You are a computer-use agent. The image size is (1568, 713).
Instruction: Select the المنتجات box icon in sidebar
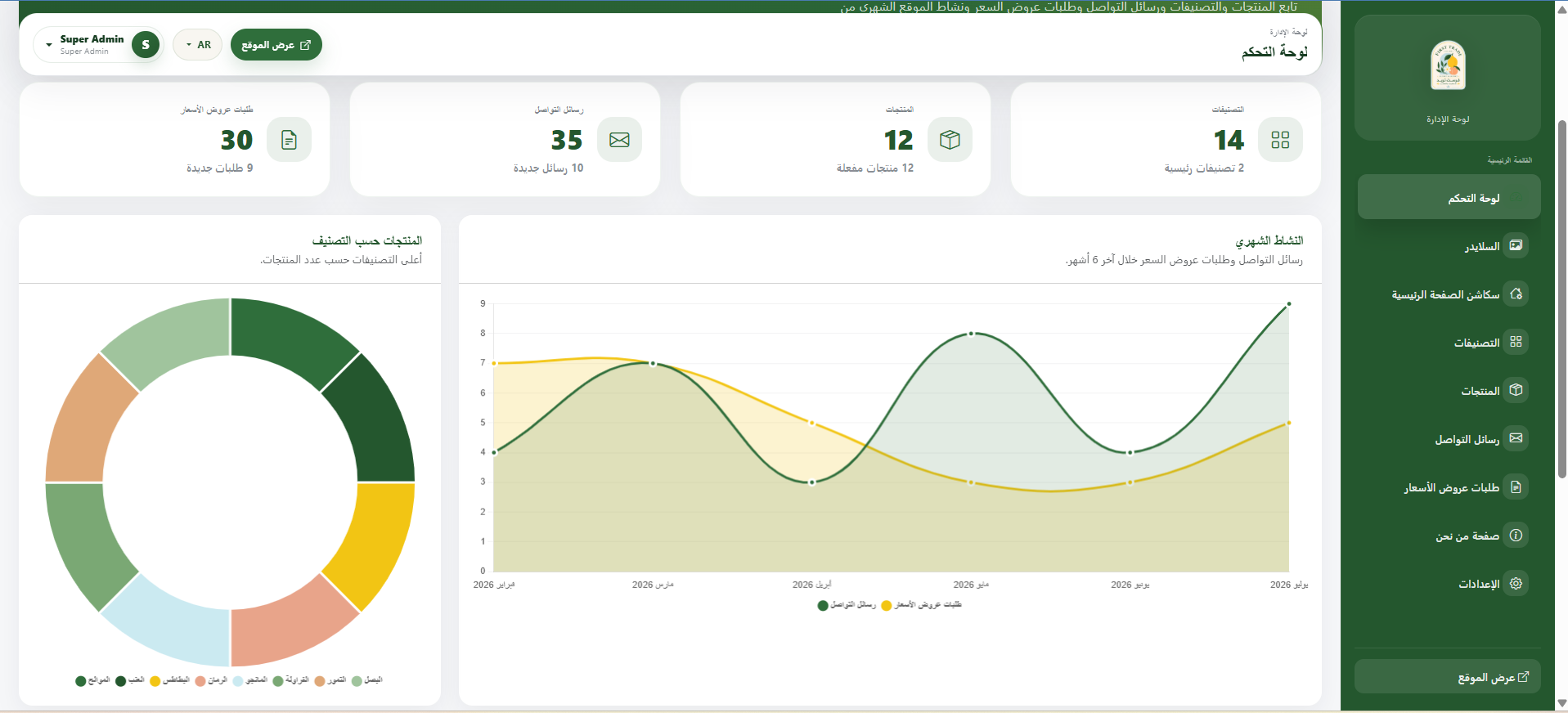[1516, 390]
